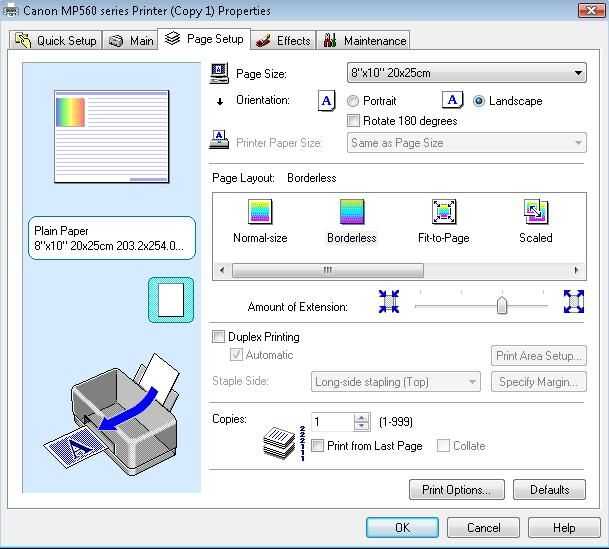Click the Landscape orientation page icon
The height and width of the screenshot is (549, 609).
452,100
